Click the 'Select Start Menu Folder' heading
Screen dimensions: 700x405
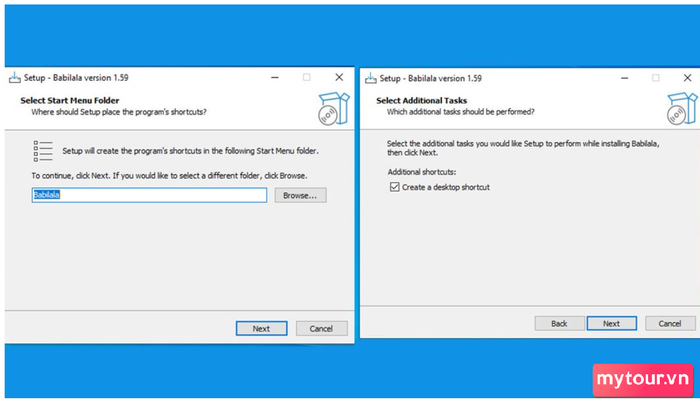click(x=70, y=100)
